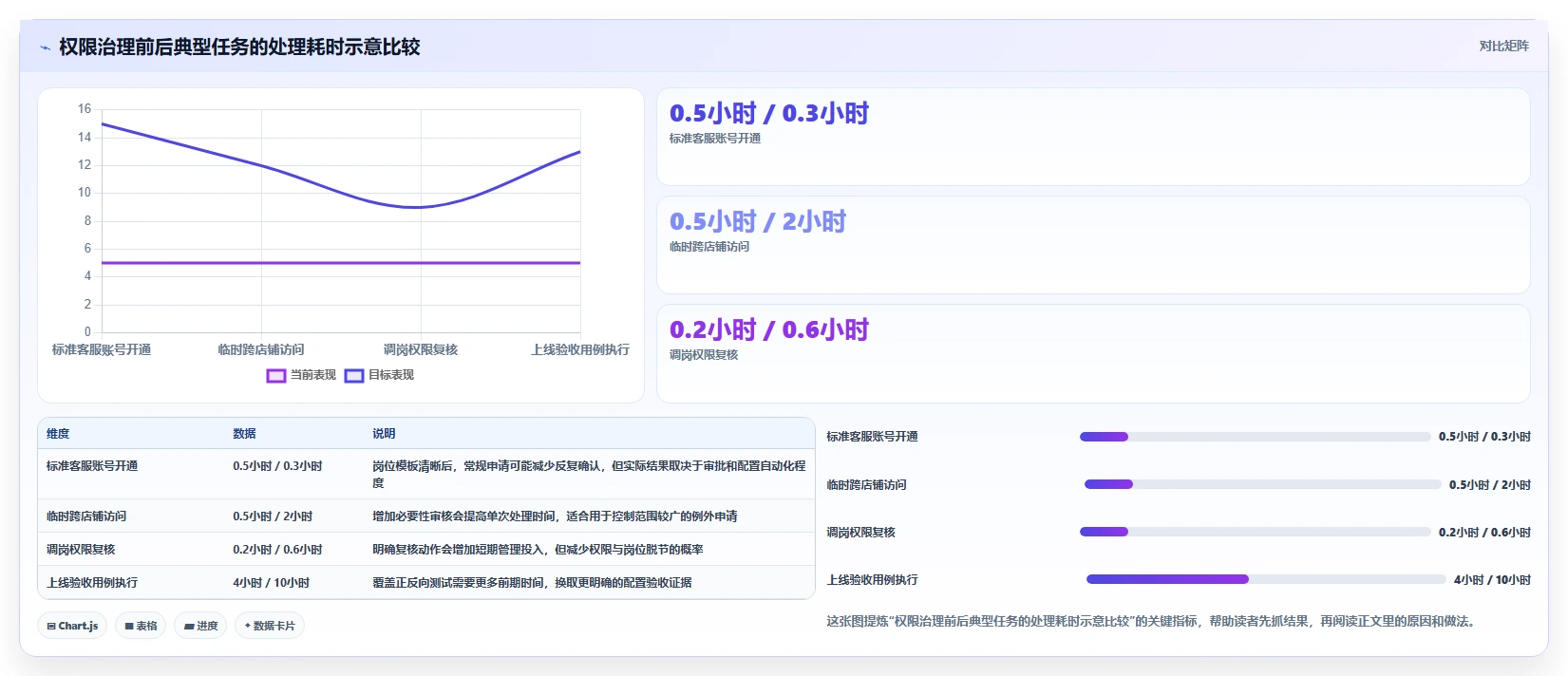Click progress label 上线验收用例执行
This screenshot has height=676, width=1568.
(x=872, y=579)
